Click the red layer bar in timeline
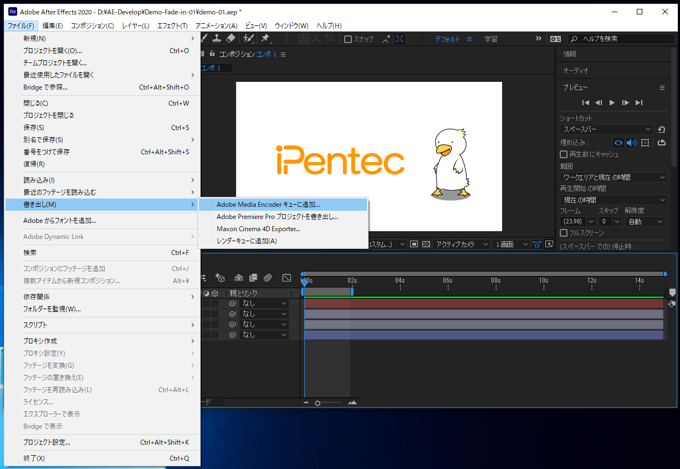Screen dimensions: 680x469 click(484, 303)
